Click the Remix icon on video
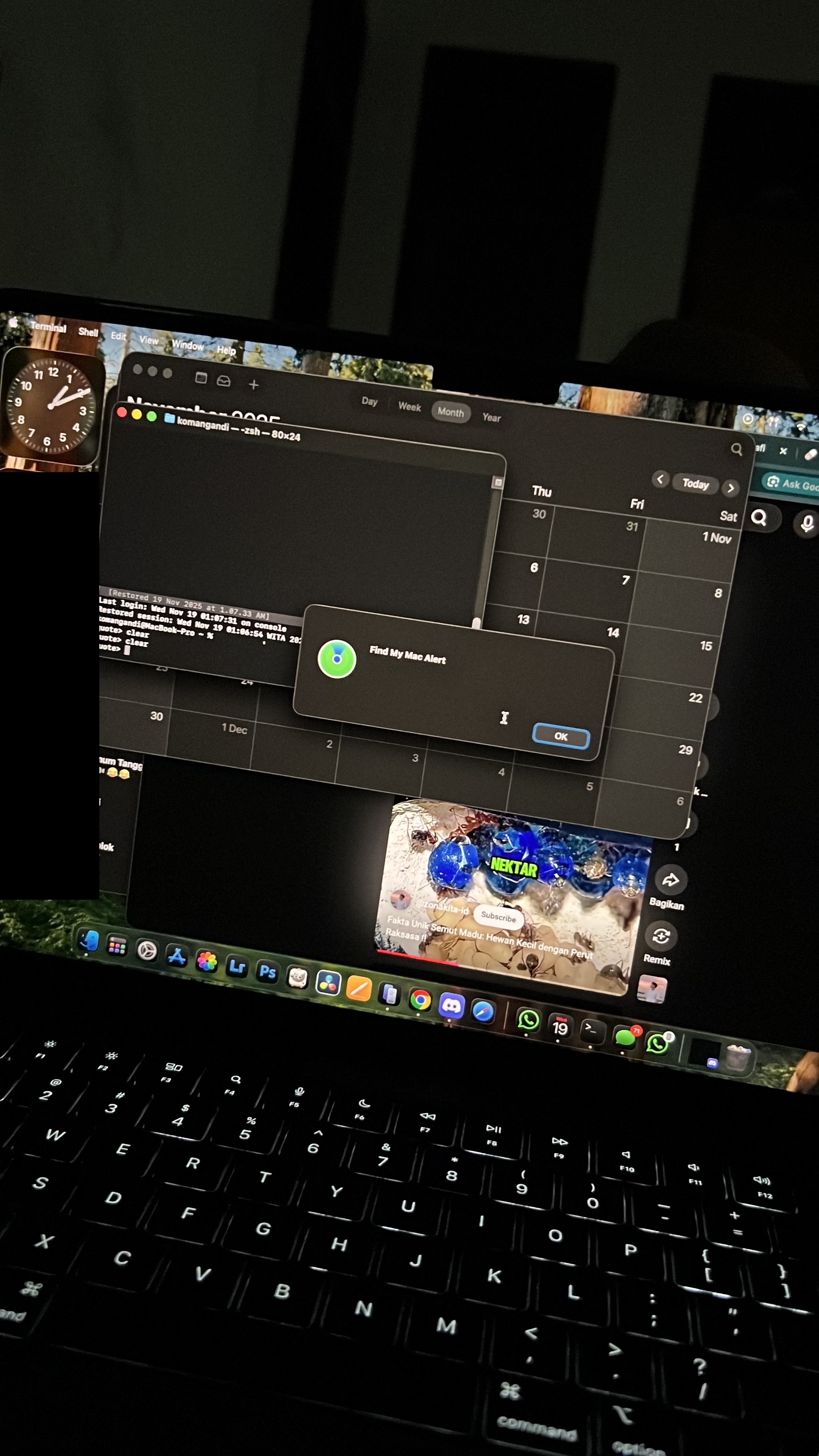The width and height of the screenshot is (819, 1456). click(x=661, y=936)
